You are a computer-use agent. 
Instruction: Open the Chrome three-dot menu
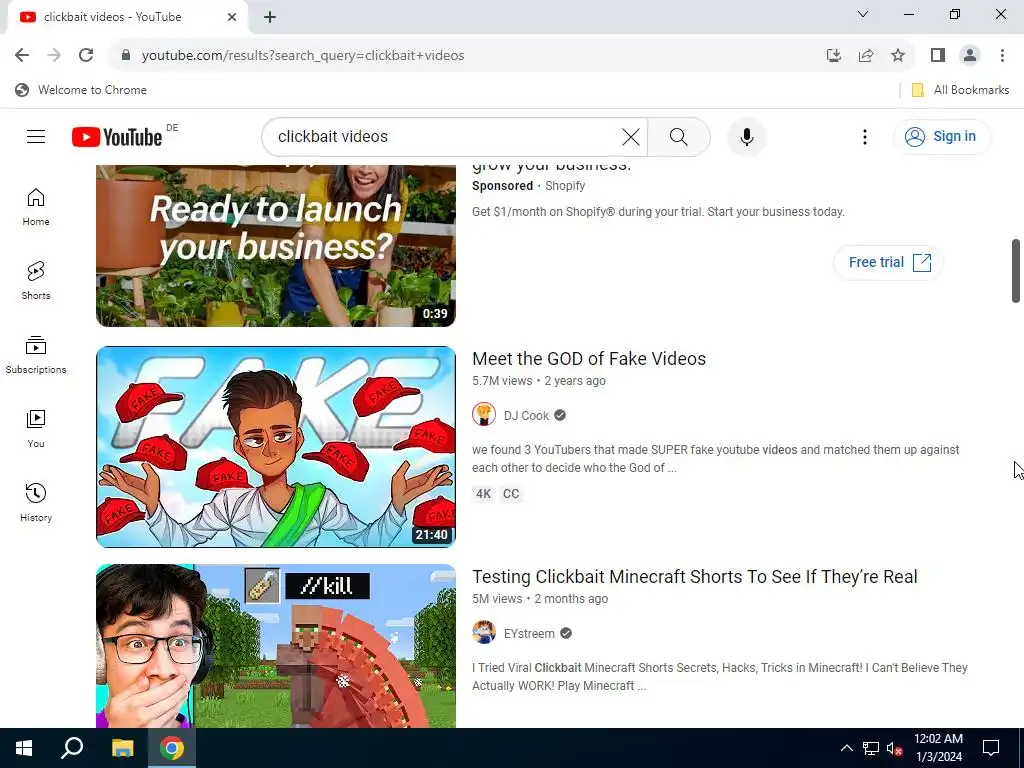click(1002, 55)
